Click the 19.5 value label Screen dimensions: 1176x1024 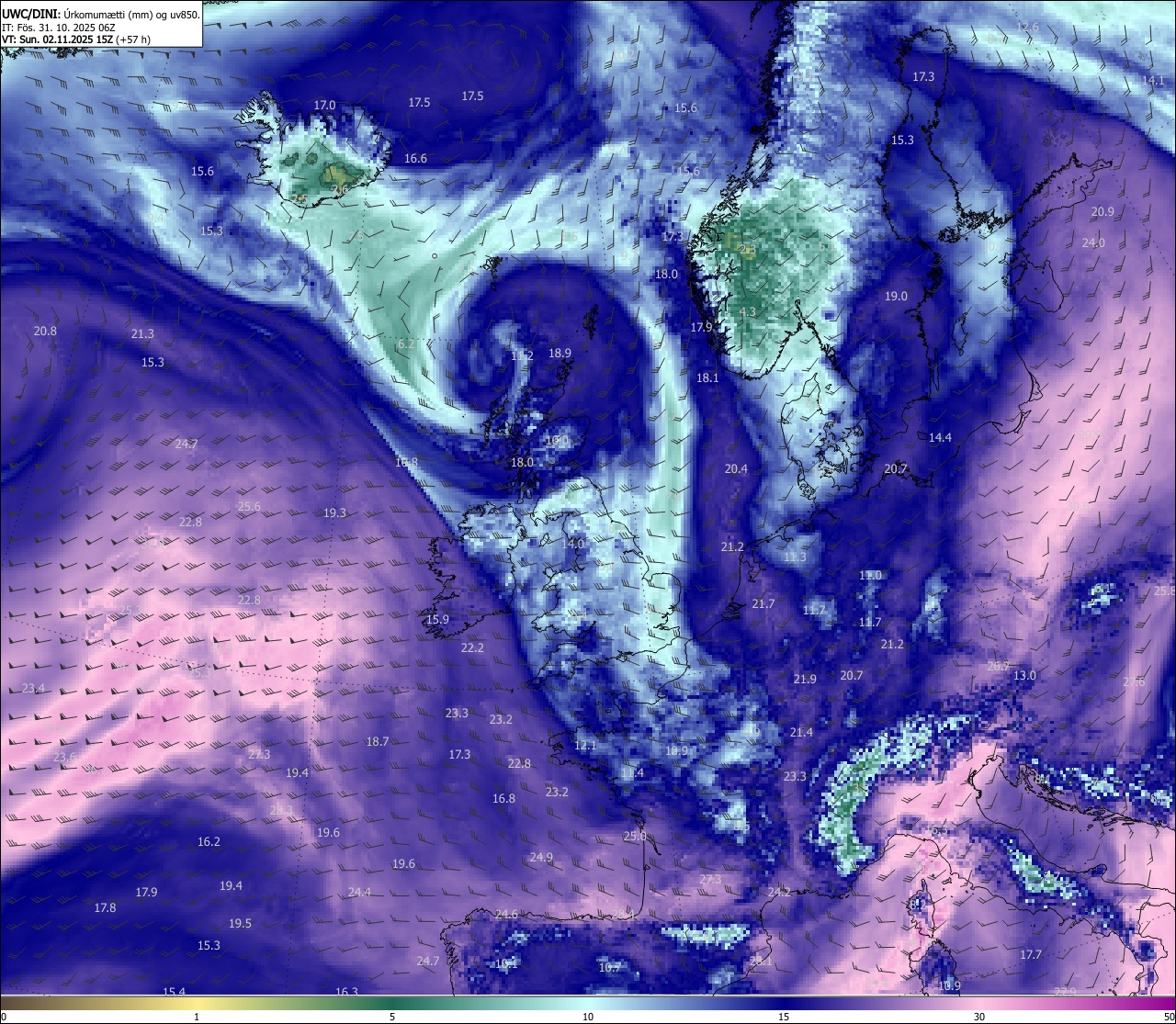[240, 924]
